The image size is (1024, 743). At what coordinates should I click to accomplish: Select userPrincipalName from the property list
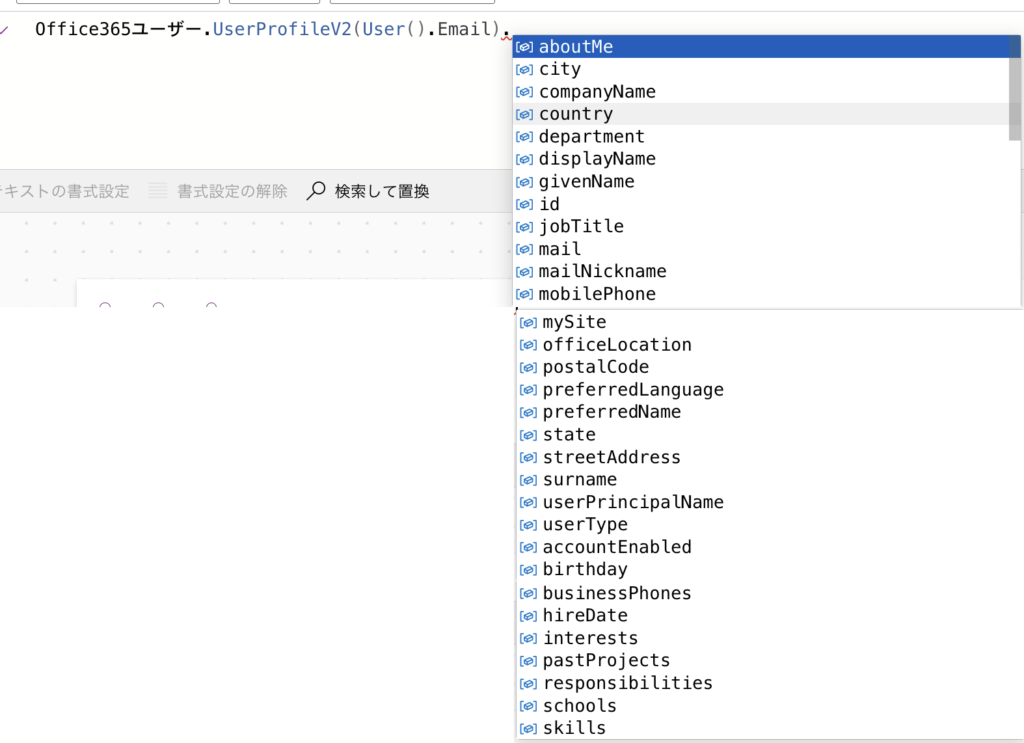633,502
